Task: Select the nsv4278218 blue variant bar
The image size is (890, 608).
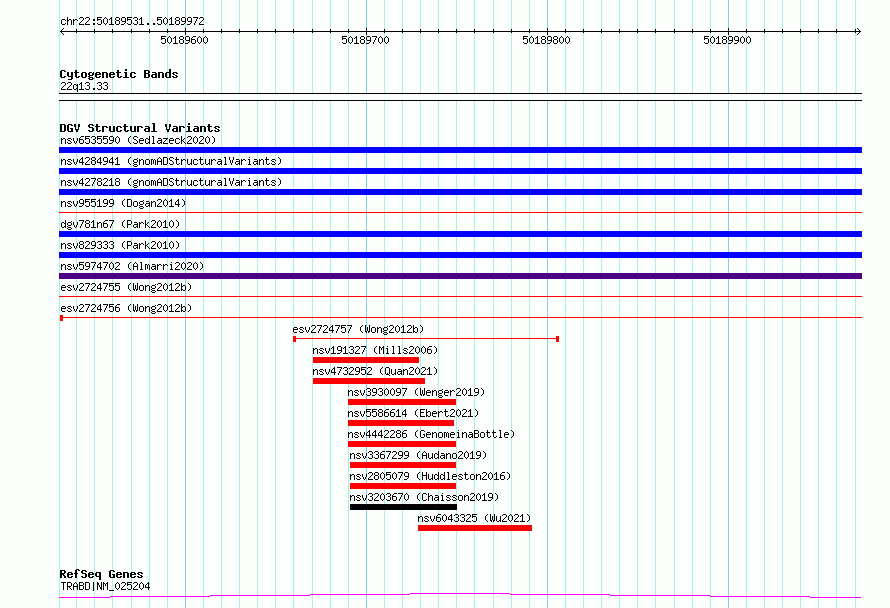Action: (x=460, y=192)
